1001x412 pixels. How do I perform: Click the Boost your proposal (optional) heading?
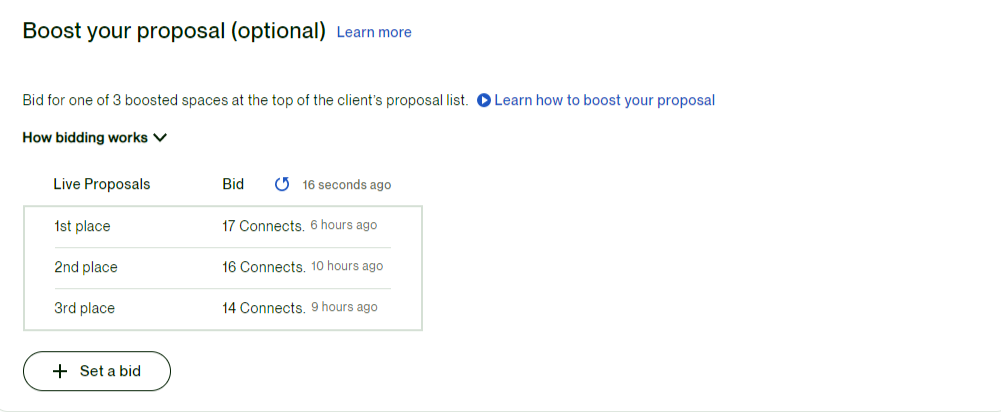pos(174,31)
